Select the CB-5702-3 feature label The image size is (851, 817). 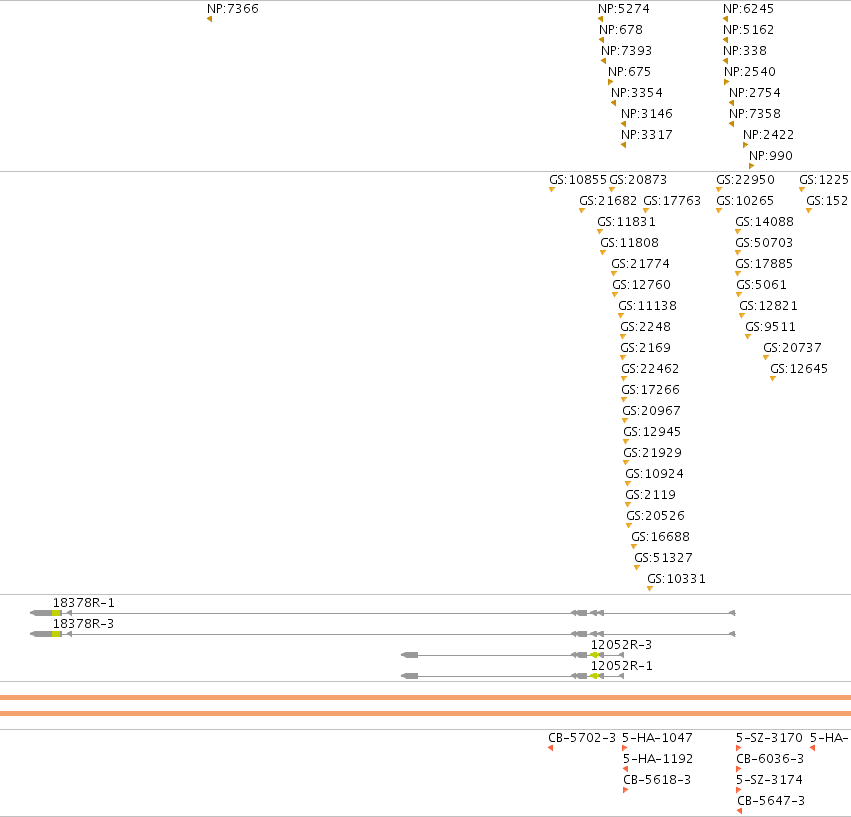pyautogui.click(x=582, y=738)
